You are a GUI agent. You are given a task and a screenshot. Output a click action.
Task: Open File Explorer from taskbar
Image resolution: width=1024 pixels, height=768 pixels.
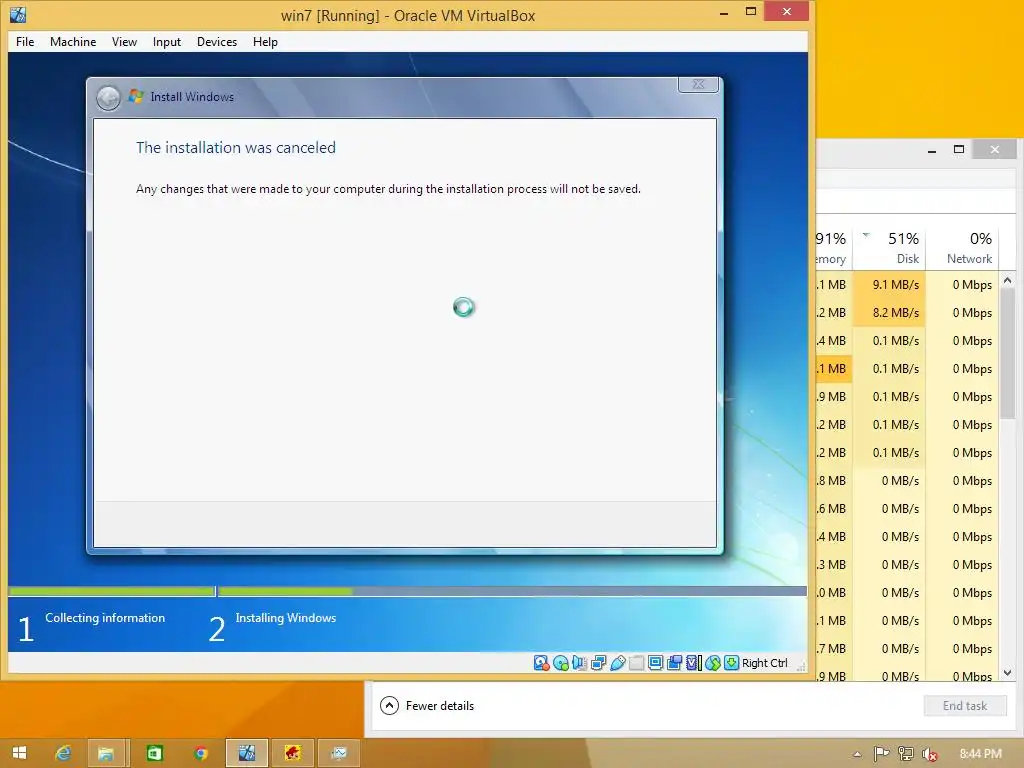(x=105, y=753)
